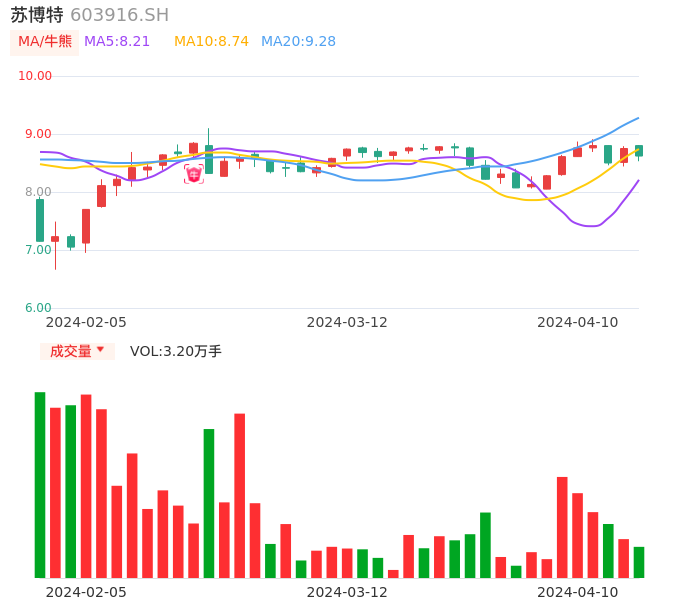Click the MA5:8.21 purple legend label

coord(117,42)
